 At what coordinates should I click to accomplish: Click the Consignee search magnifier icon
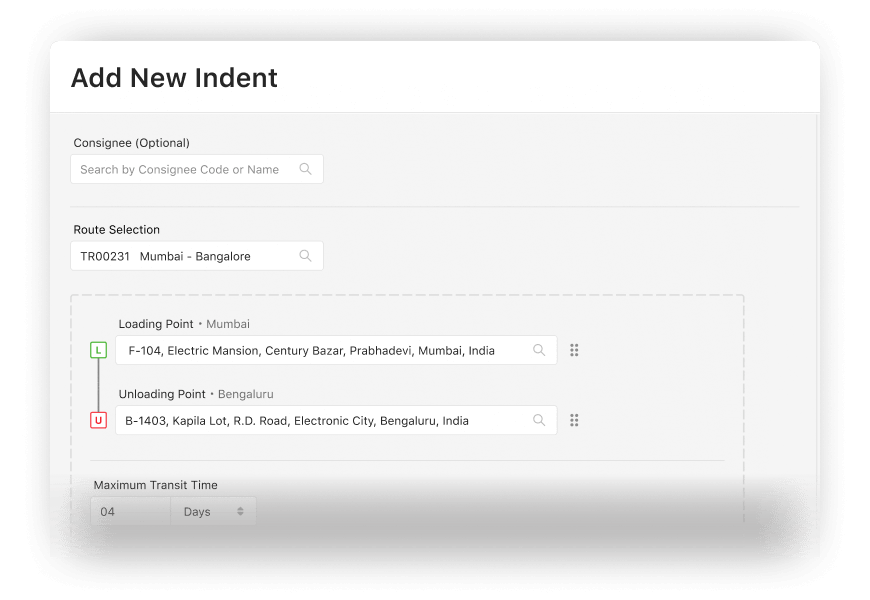[x=305, y=169]
